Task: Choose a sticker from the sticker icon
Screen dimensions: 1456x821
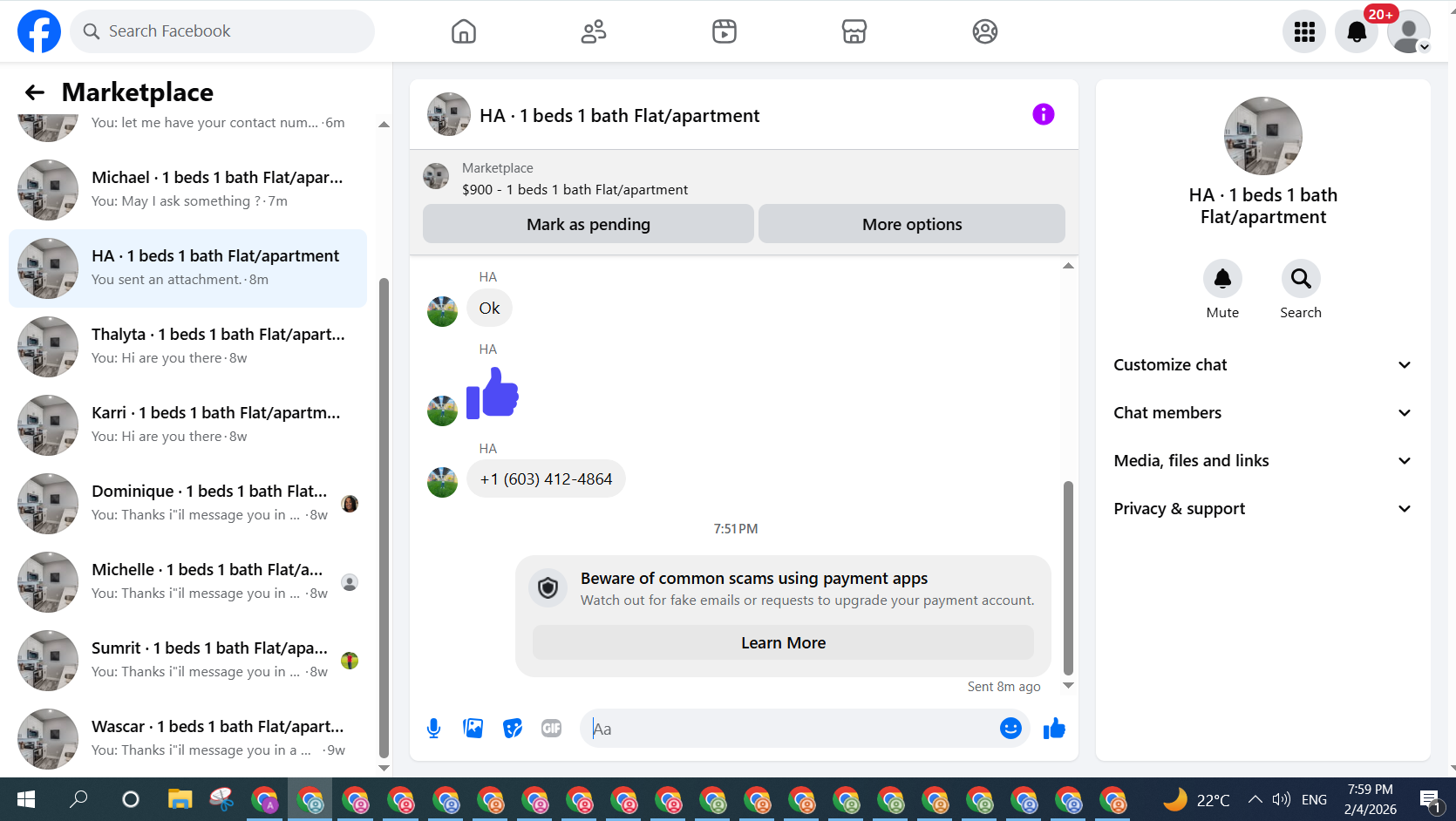Action: click(x=513, y=729)
